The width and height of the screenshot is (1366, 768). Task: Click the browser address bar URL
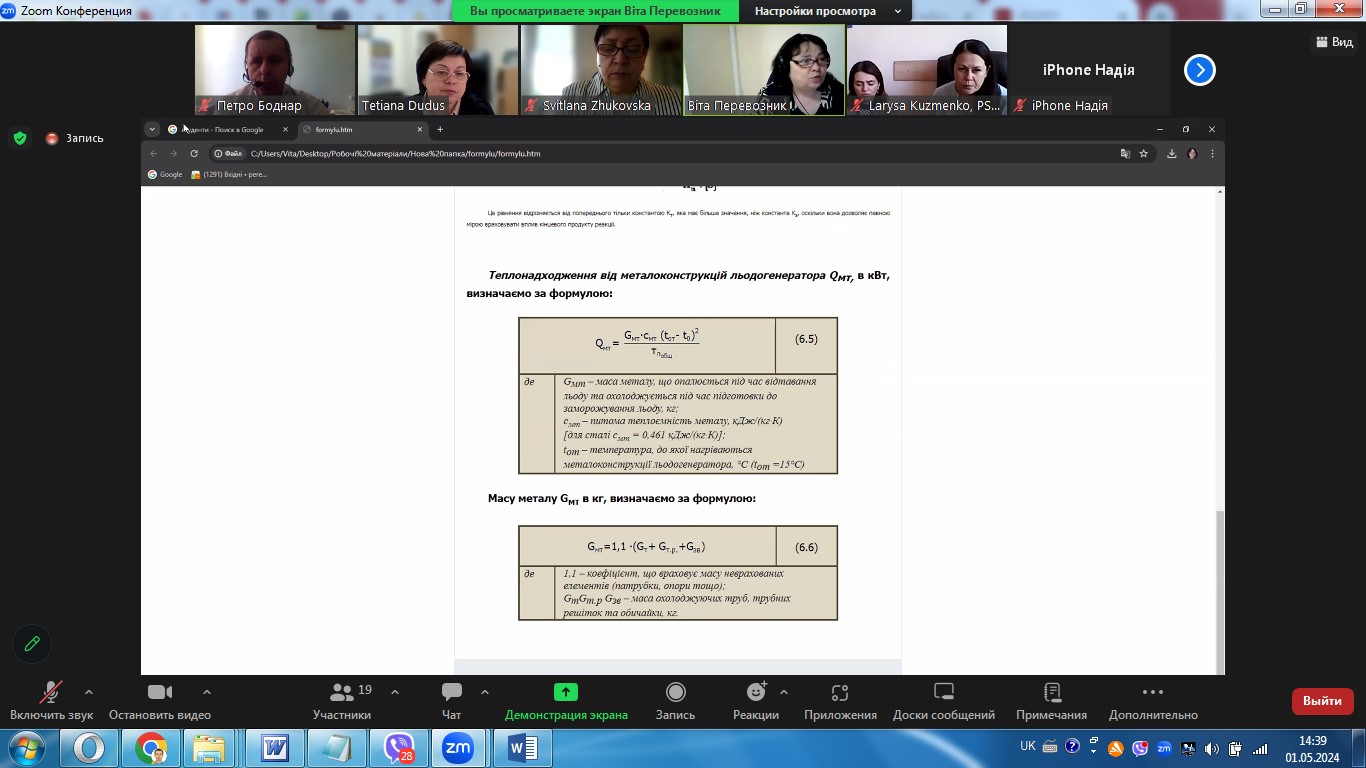pyautogui.click(x=396, y=154)
